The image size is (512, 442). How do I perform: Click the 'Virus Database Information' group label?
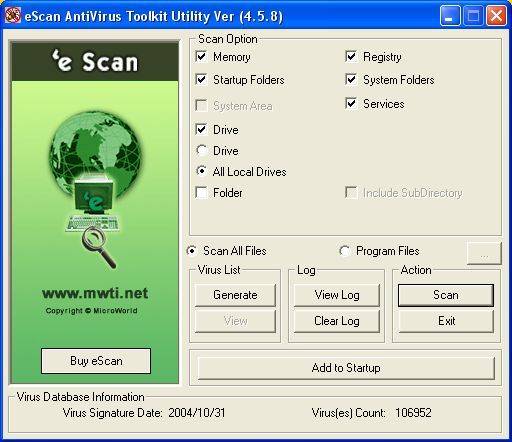(x=81, y=397)
